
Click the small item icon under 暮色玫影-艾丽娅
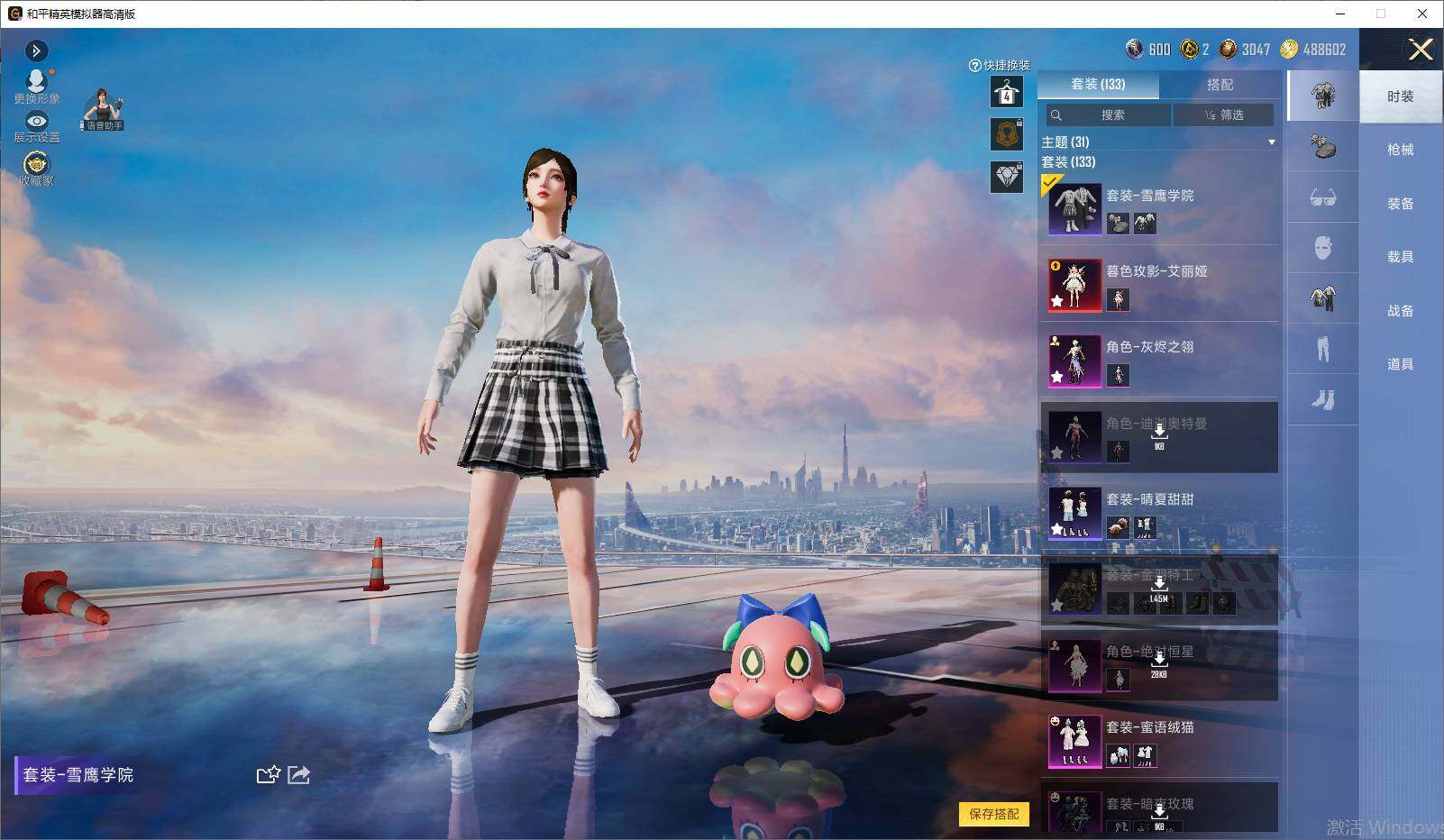click(1118, 300)
